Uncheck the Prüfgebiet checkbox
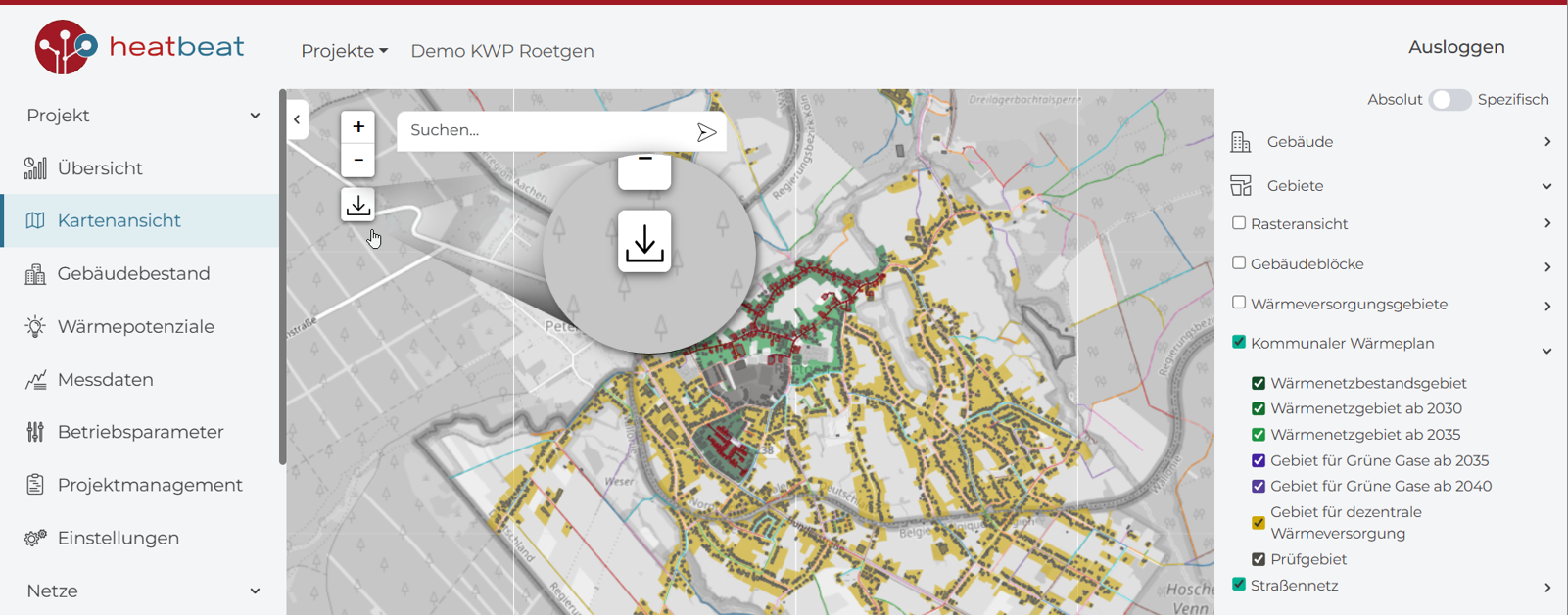1568x615 pixels. [x=1259, y=559]
